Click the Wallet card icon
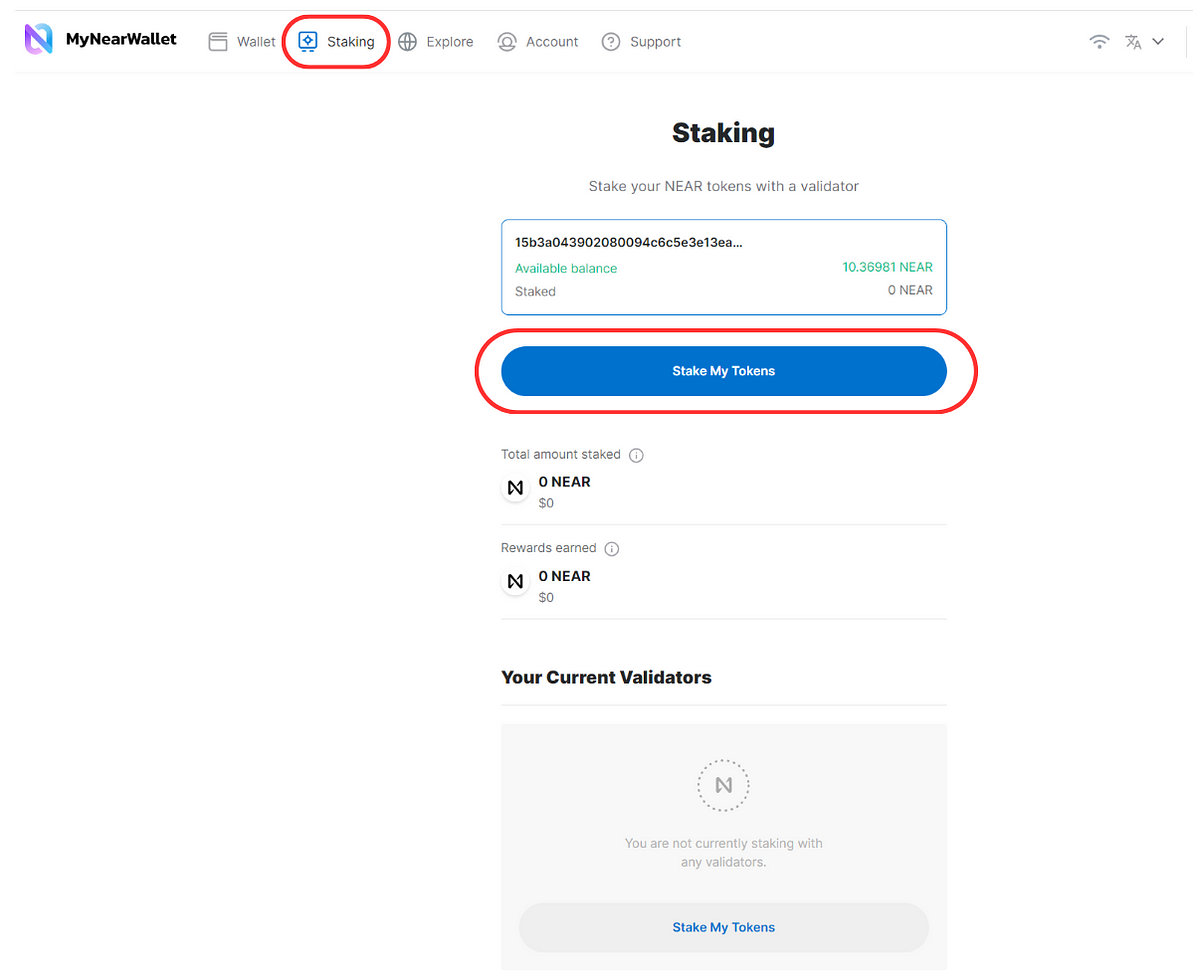The image size is (1200, 980). 218,42
